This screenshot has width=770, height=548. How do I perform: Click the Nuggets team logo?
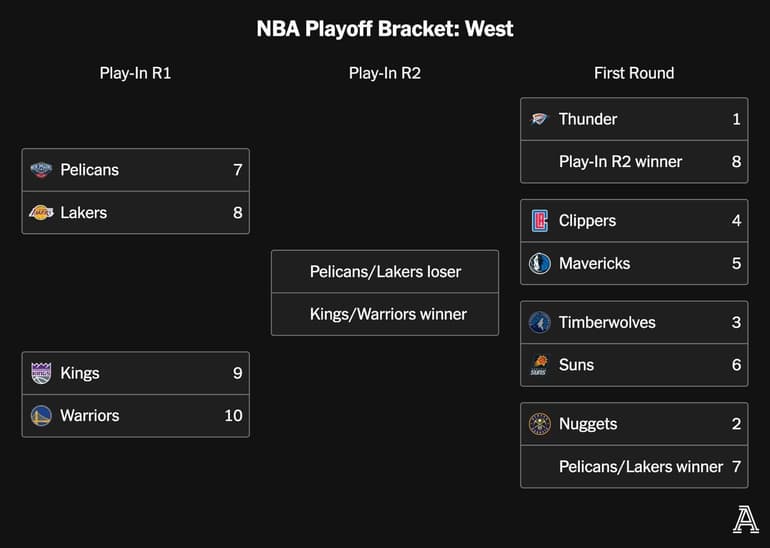coord(540,424)
